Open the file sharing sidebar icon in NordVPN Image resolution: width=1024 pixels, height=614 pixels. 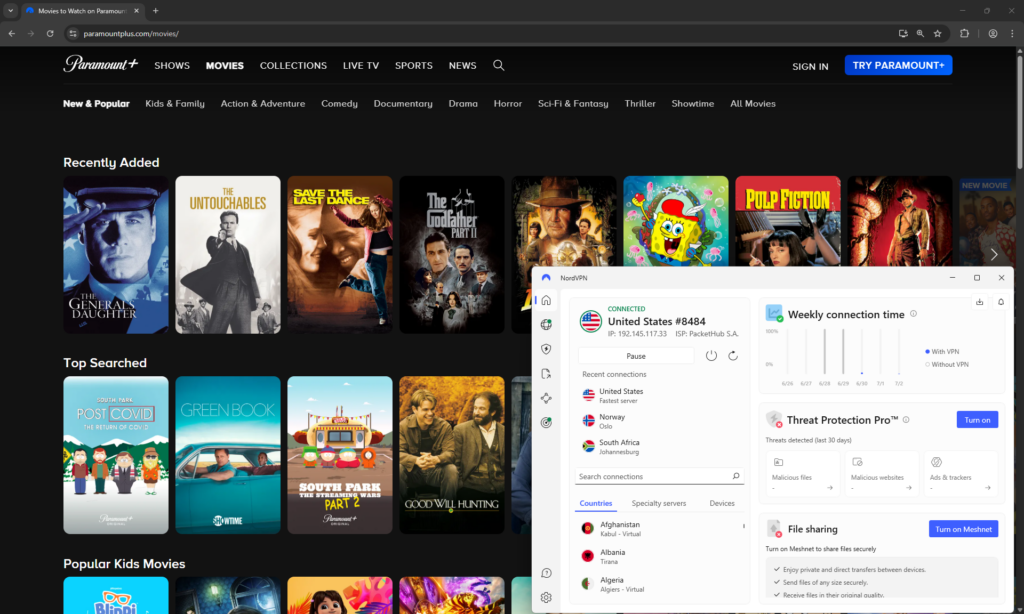coord(546,374)
